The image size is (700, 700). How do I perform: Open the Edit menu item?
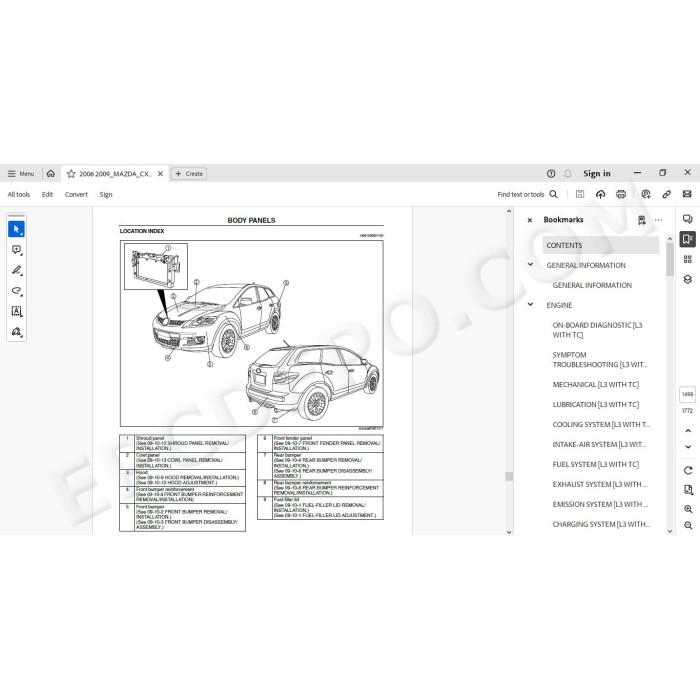(47, 195)
